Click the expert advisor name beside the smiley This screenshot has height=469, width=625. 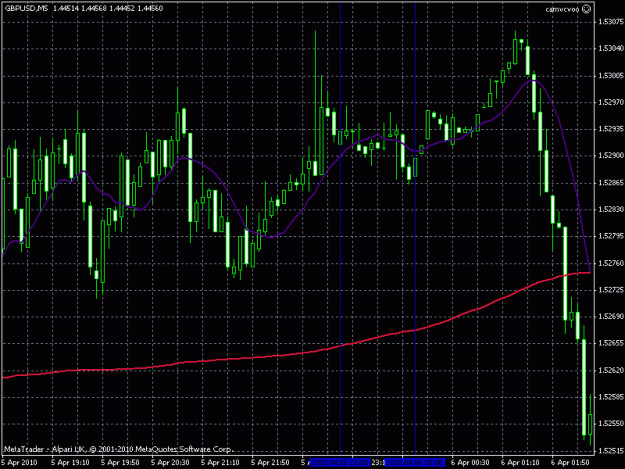pos(562,9)
